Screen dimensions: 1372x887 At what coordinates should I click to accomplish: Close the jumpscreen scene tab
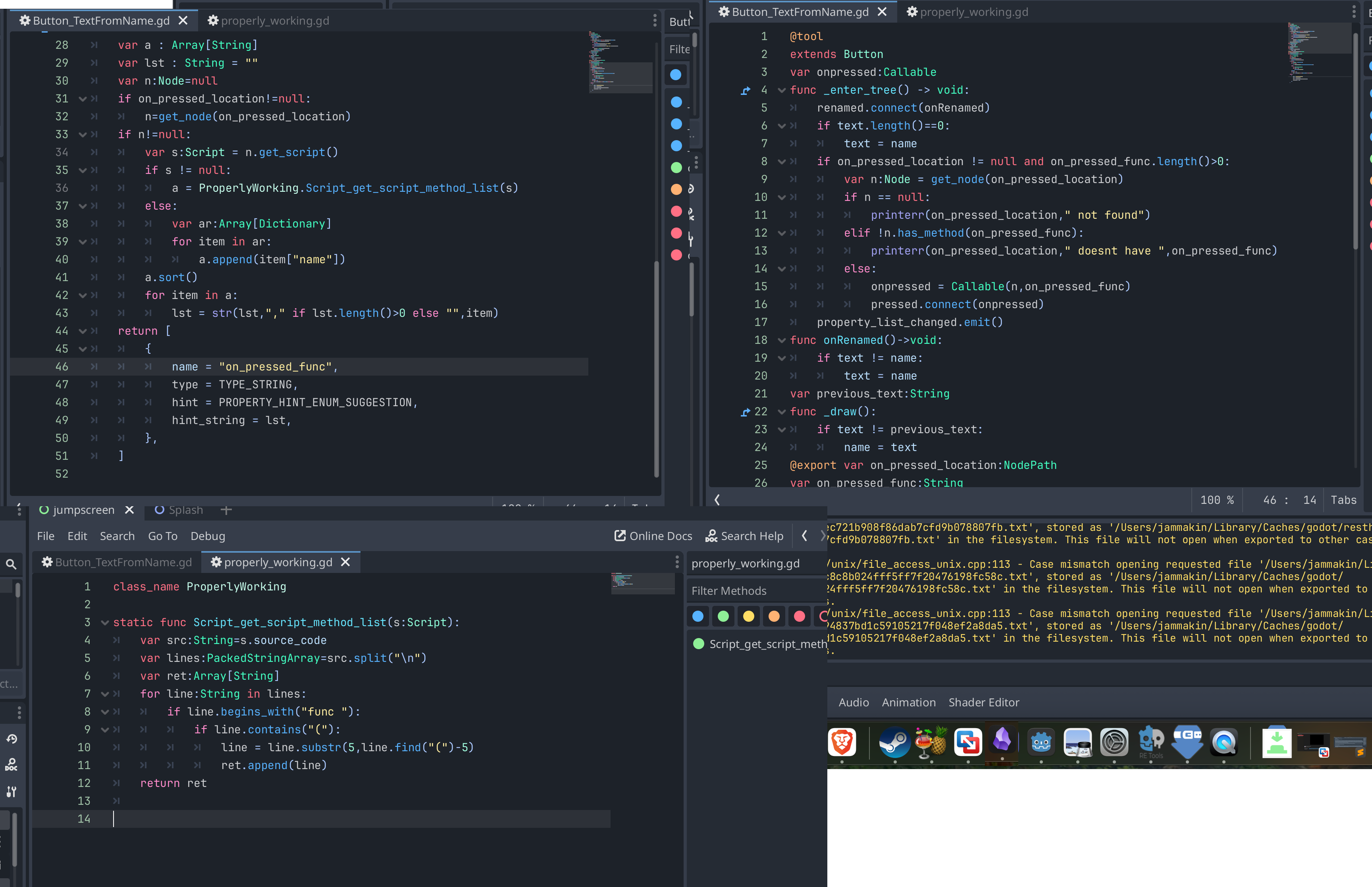129,510
